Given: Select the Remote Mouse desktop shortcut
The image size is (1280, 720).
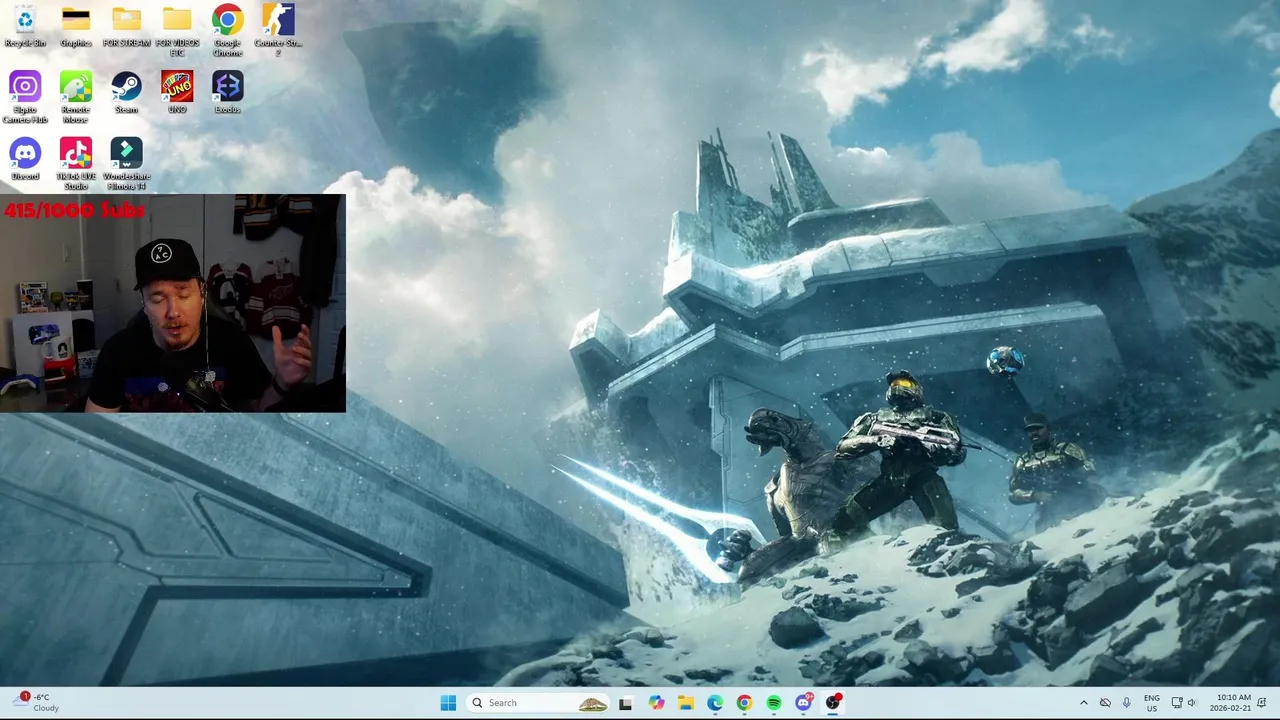Looking at the screenshot, I should point(76,97).
